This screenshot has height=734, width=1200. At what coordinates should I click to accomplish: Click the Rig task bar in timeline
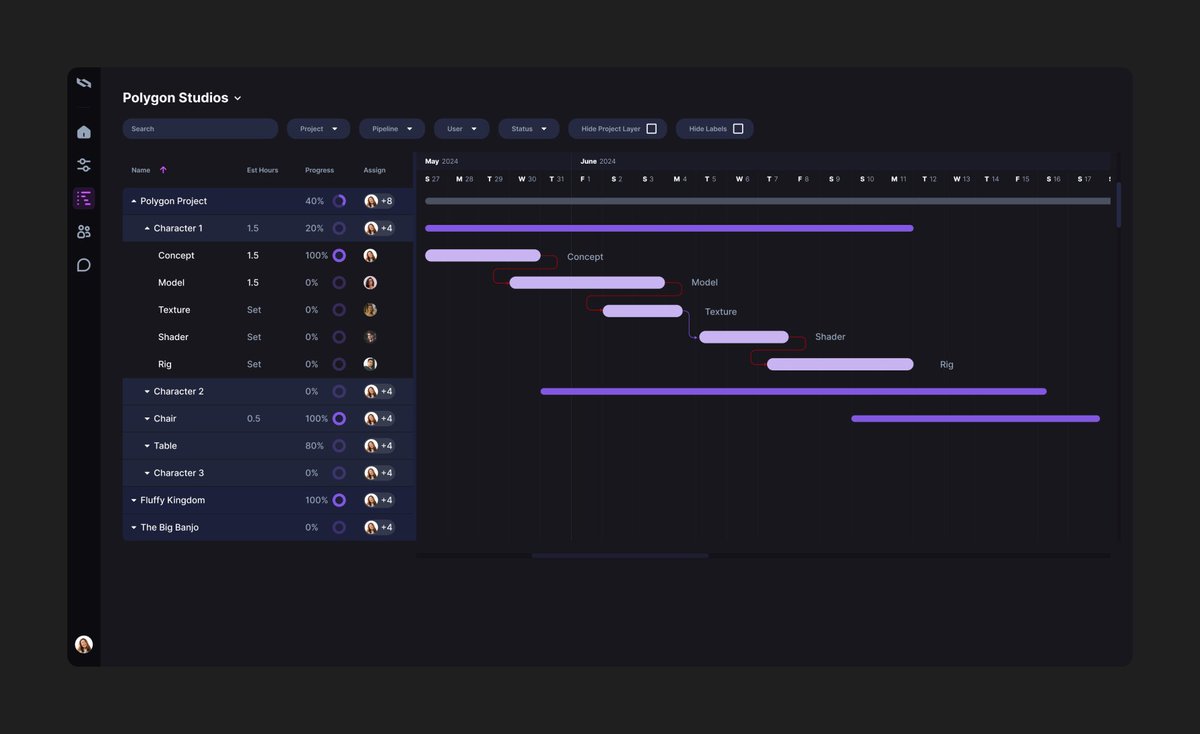pos(840,364)
